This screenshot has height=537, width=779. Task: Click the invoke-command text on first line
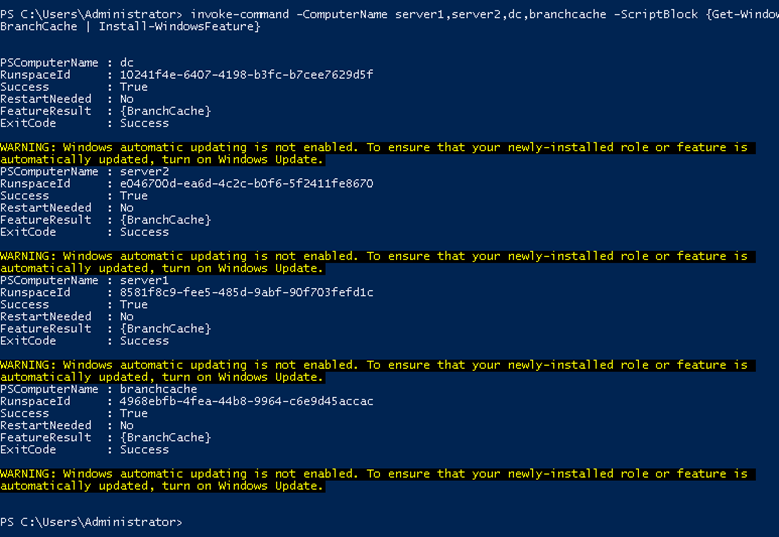239,14
